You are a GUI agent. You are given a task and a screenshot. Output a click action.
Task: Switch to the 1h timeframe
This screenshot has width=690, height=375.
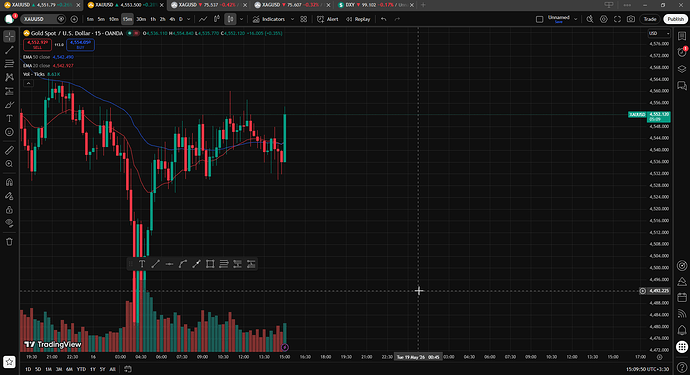pyautogui.click(x=153, y=19)
